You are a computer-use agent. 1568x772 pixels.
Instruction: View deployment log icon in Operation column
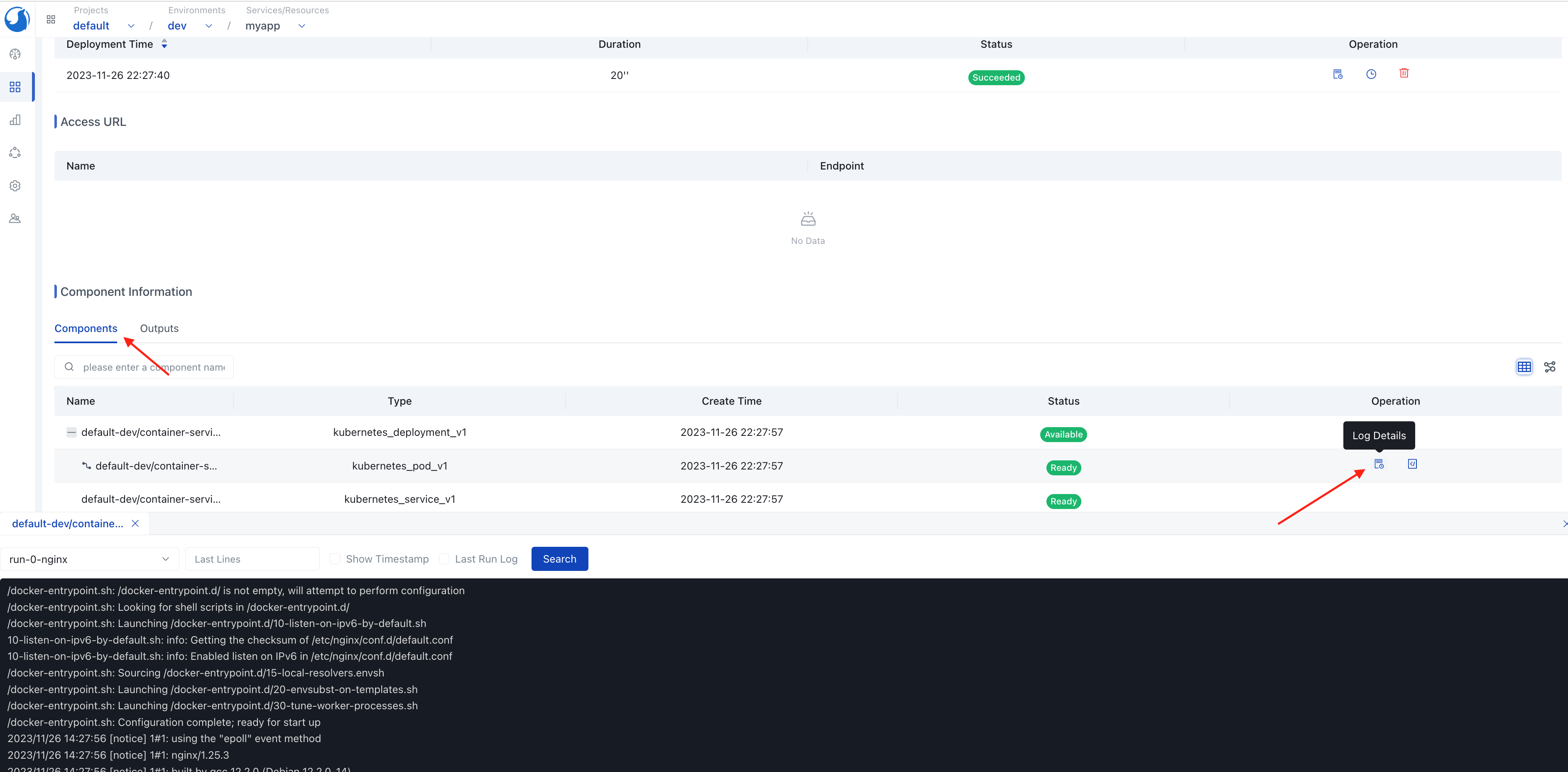coord(1337,74)
